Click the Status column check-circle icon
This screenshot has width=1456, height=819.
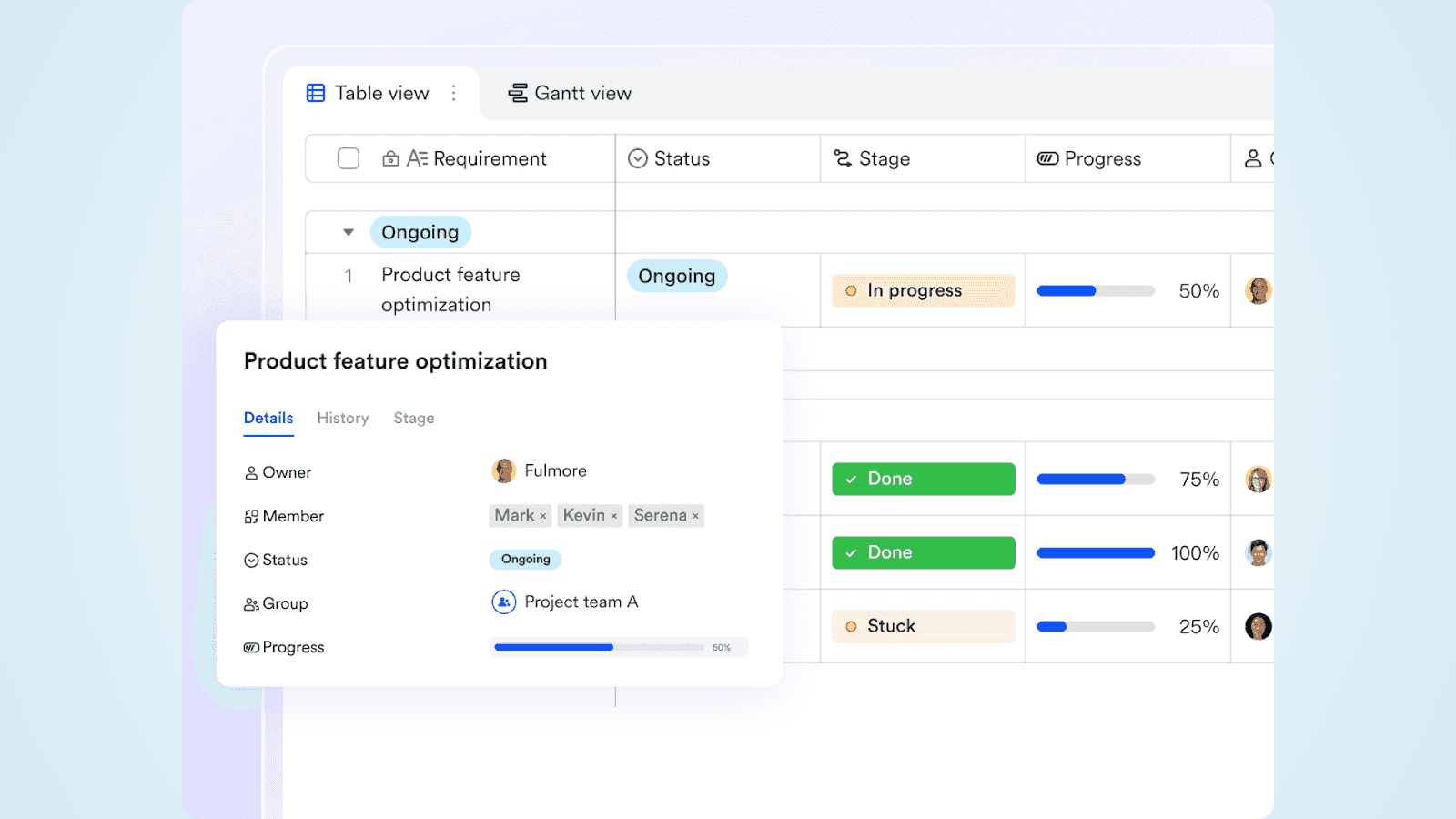click(x=637, y=157)
